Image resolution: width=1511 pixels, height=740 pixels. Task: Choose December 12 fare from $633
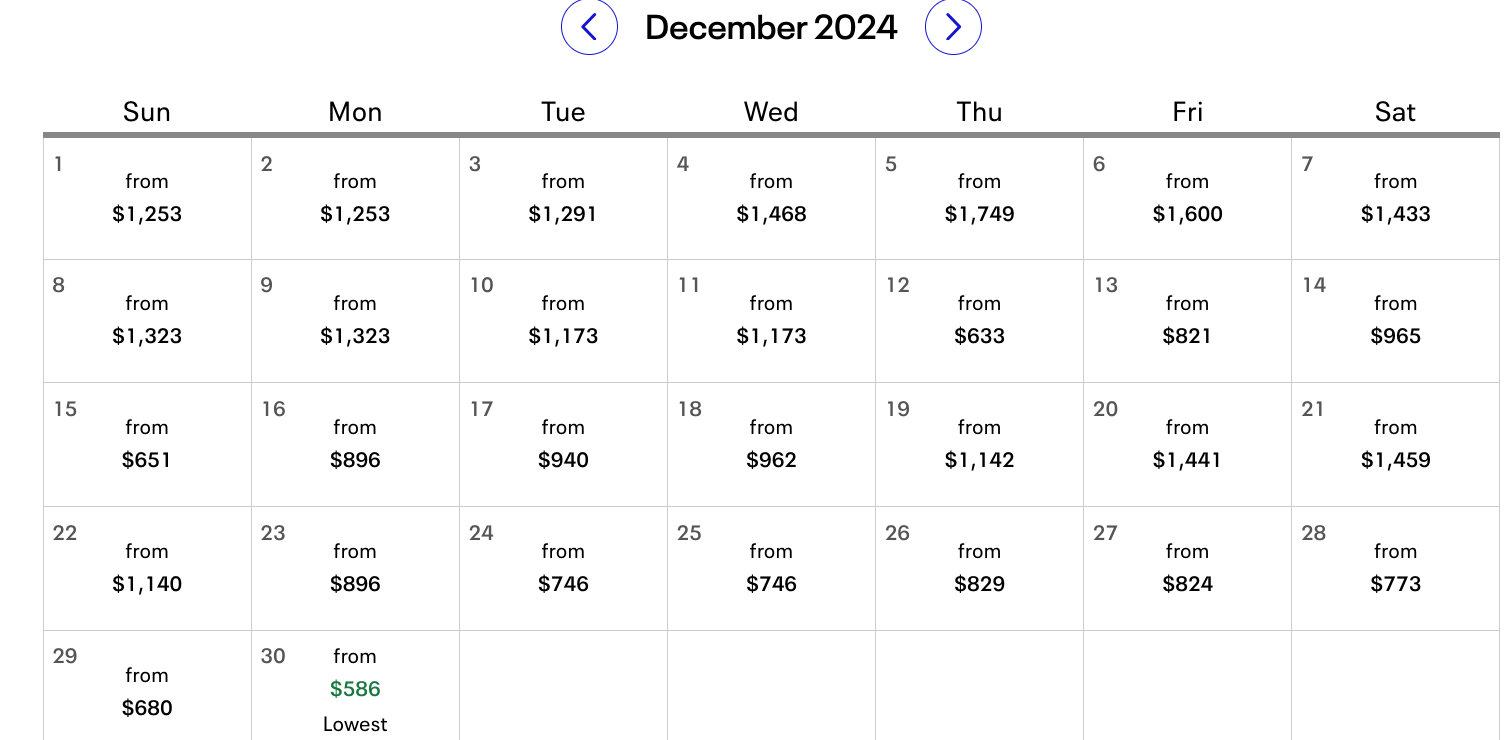[x=979, y=321]
